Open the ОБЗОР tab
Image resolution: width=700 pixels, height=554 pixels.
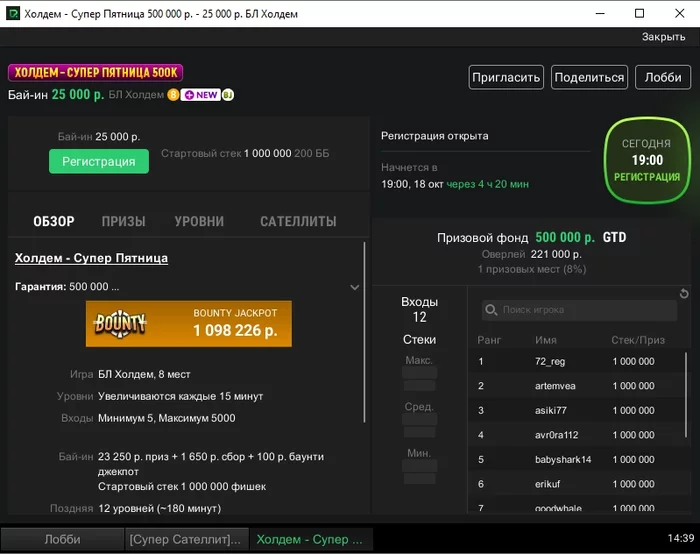[x=54, y=221]
